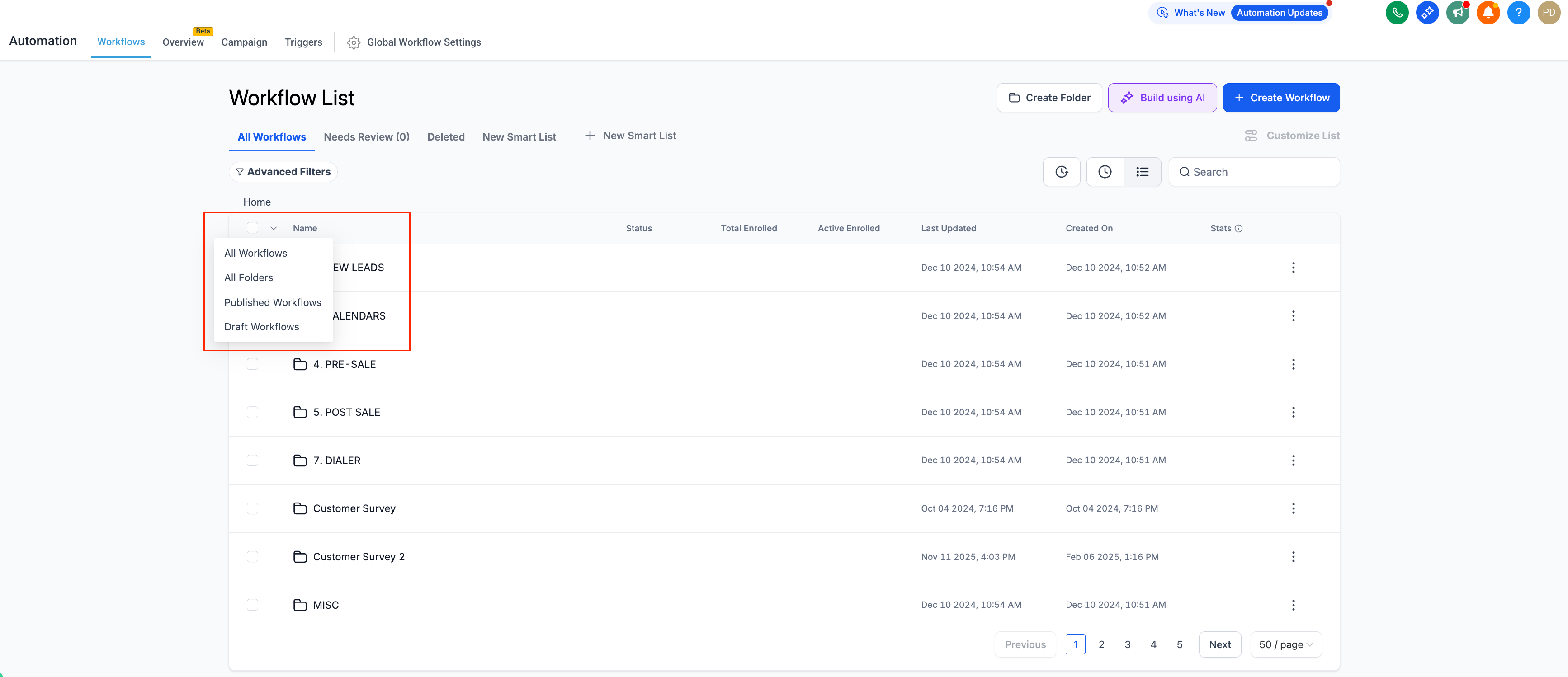Screen dimensions: 1568x677
Task: Switch to the list view icon
Action: pyautogui.click(x=1142, y=172)
